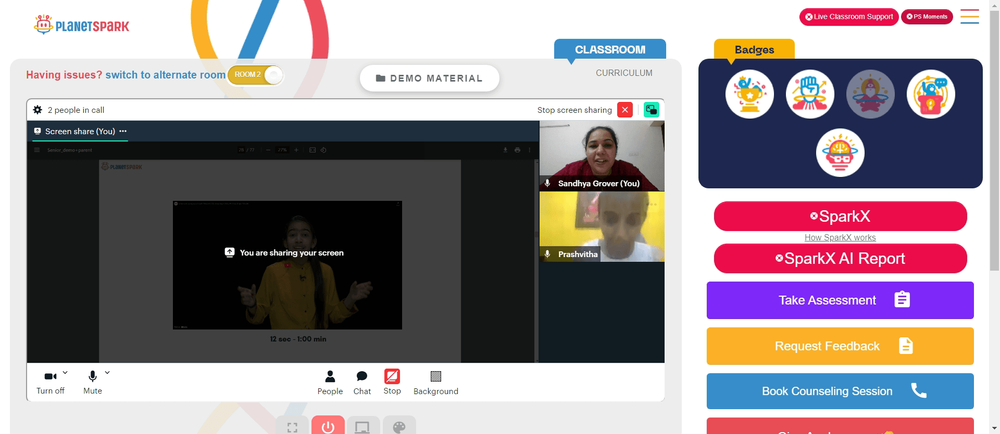
Task: Toggle the ROOM 2 switch
Action: coord(256,75)
